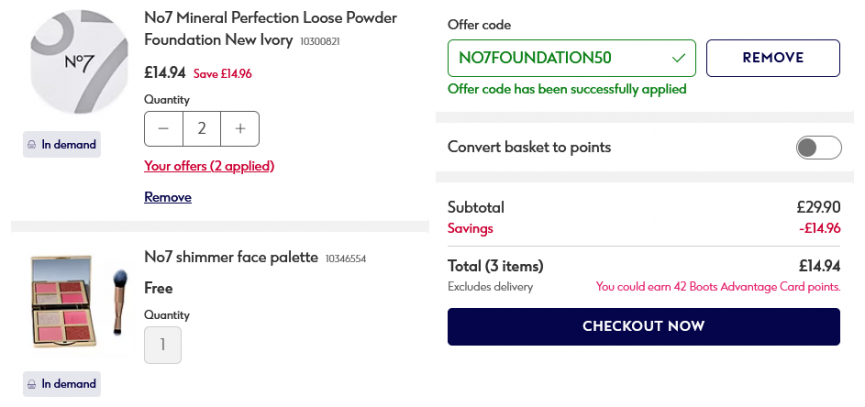
Task: Open No7 shimmer face palette title
Action: pos(231,257)
